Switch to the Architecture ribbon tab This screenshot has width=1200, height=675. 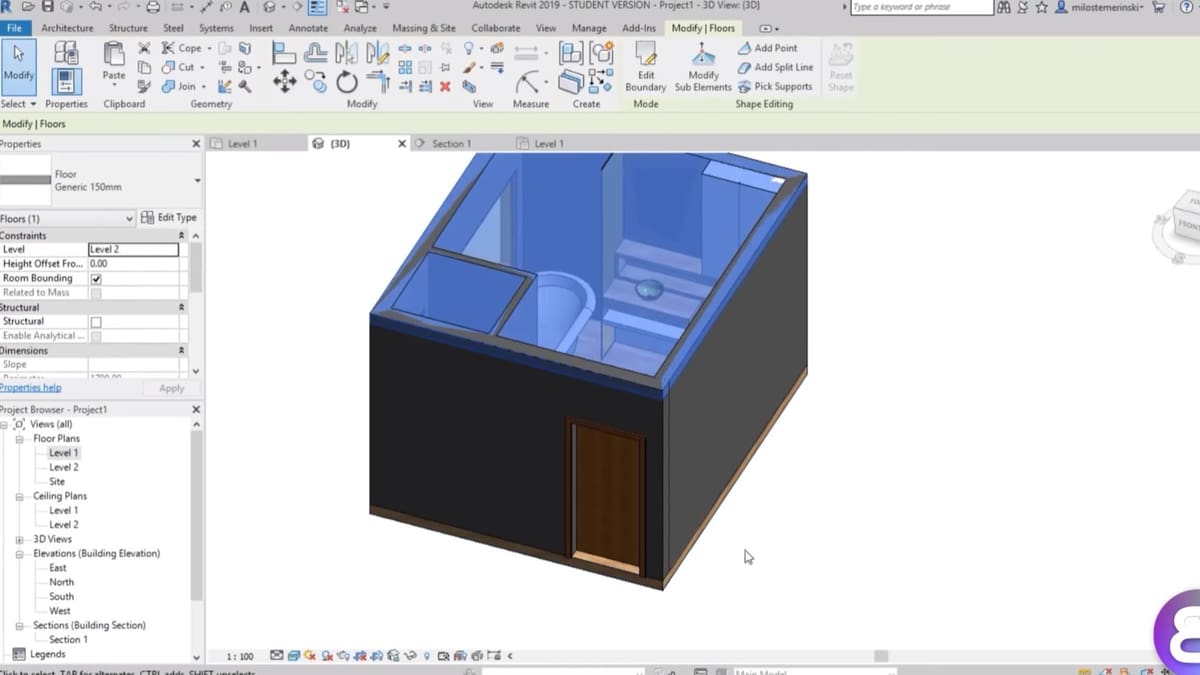[67, 28]
